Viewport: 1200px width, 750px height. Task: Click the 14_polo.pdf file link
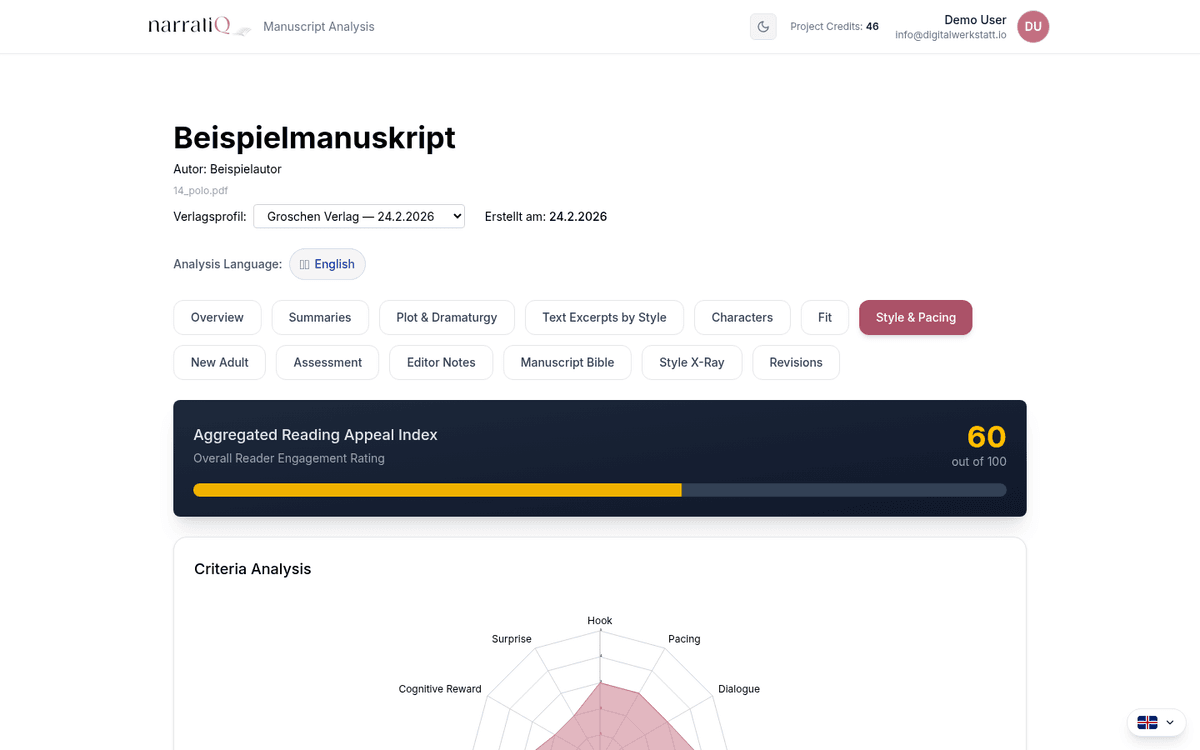point(200,190)
